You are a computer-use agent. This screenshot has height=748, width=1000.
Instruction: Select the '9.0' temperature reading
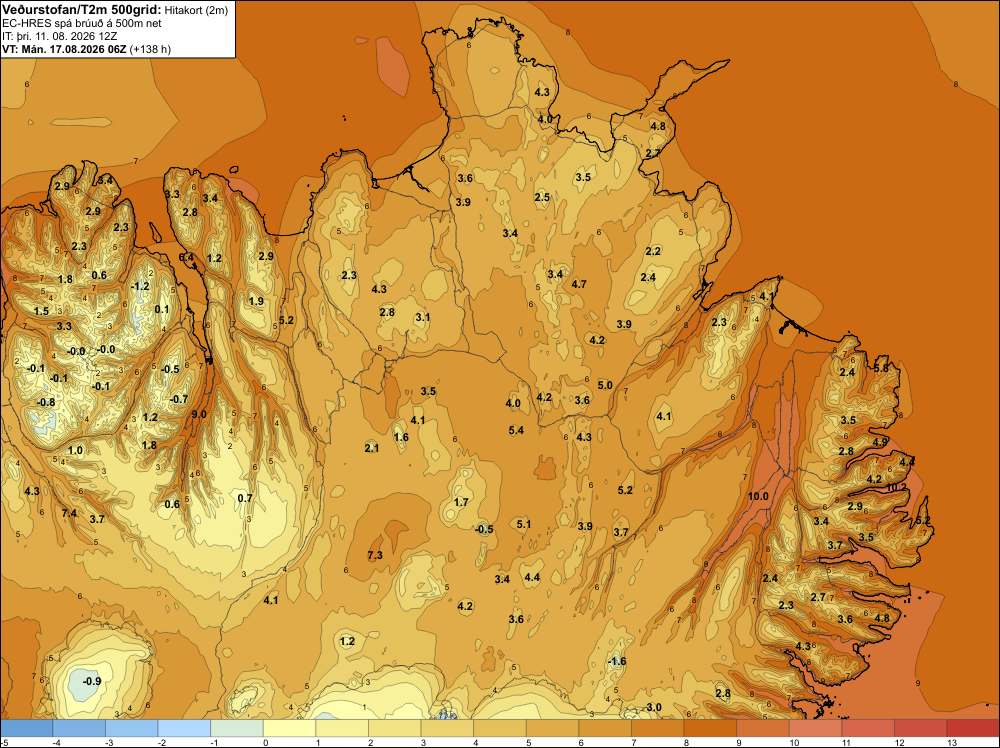tap(199, 414)
